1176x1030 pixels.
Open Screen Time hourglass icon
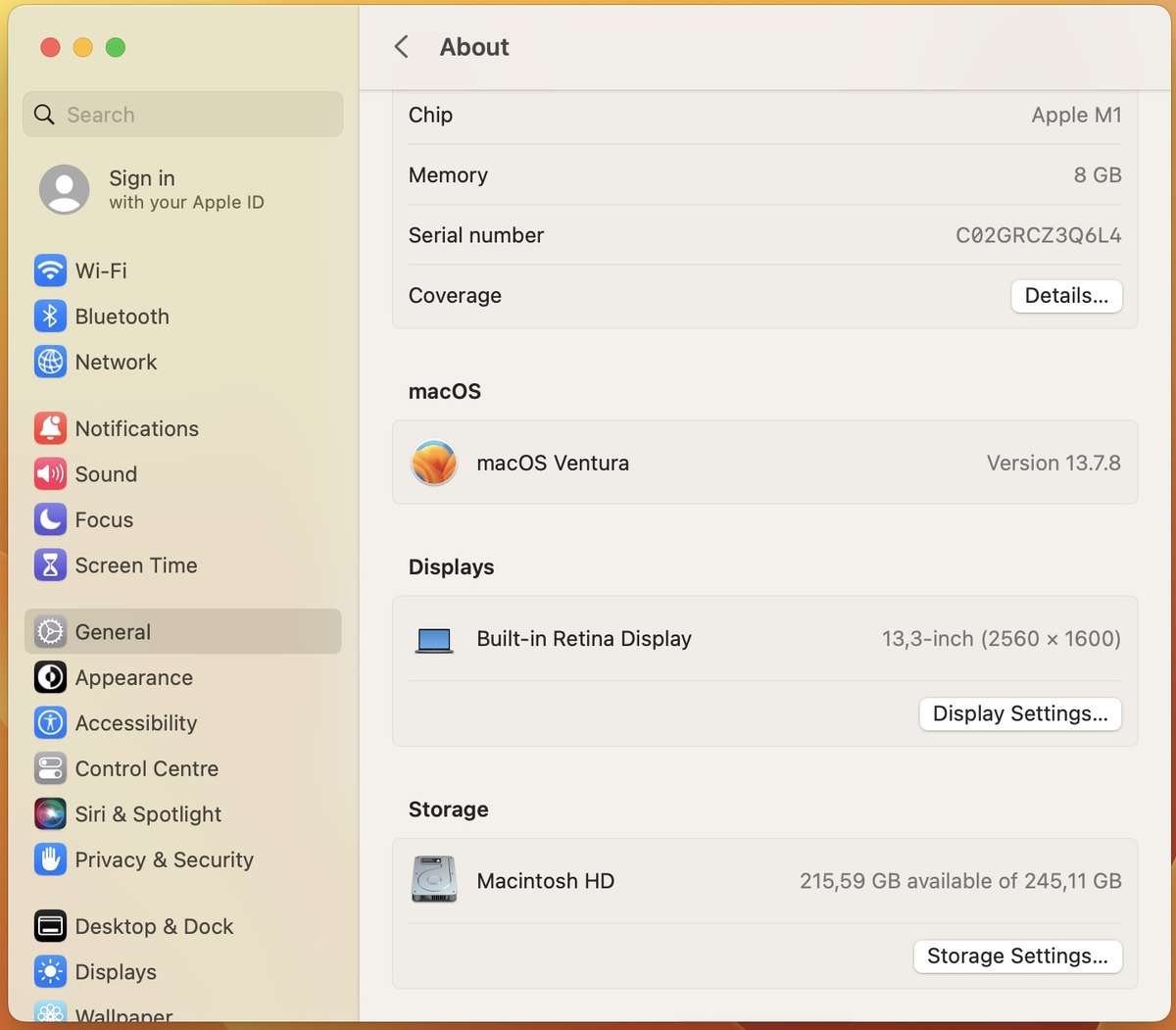coord(50,565)
